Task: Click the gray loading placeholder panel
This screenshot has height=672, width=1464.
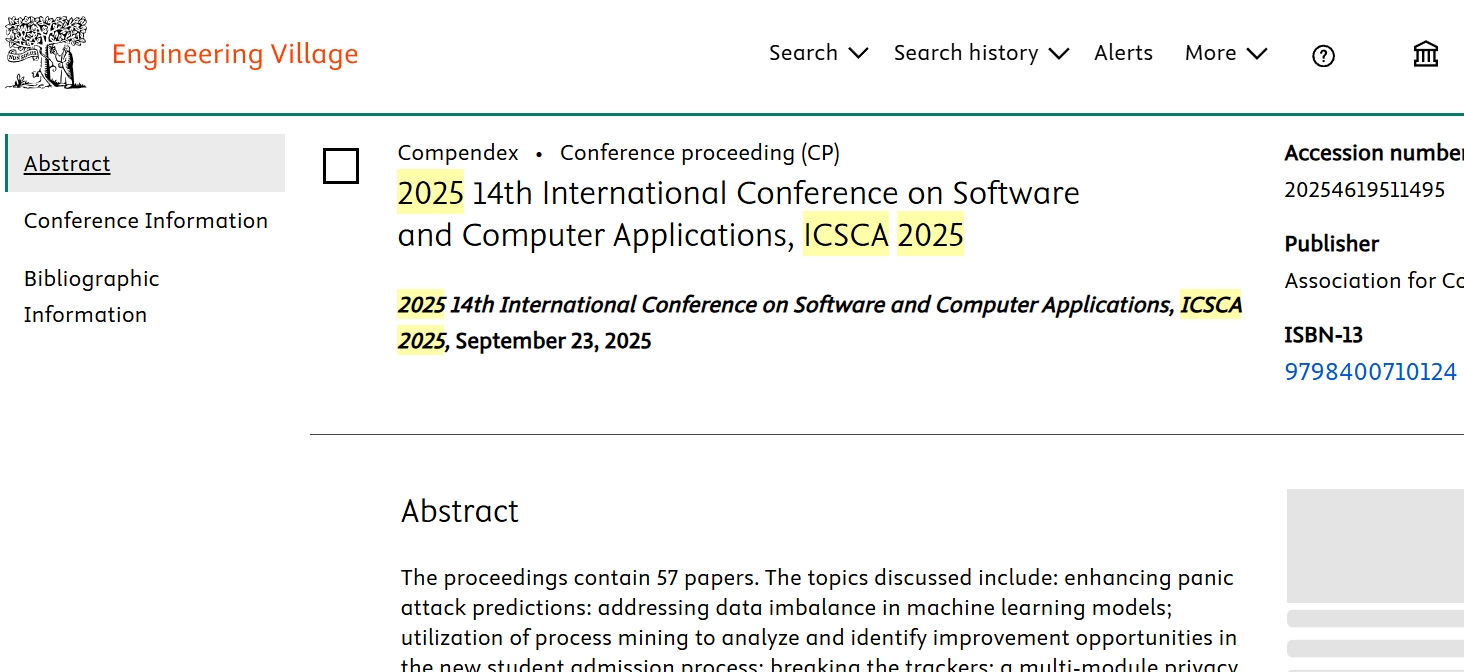Action: [x=1374, y=545]
